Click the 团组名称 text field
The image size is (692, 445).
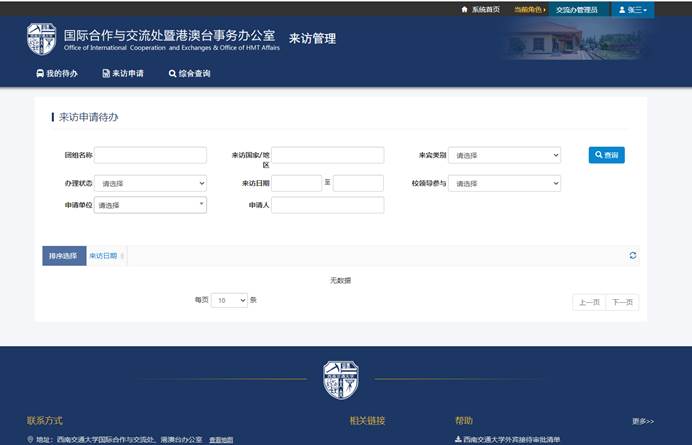pos(150,155)
